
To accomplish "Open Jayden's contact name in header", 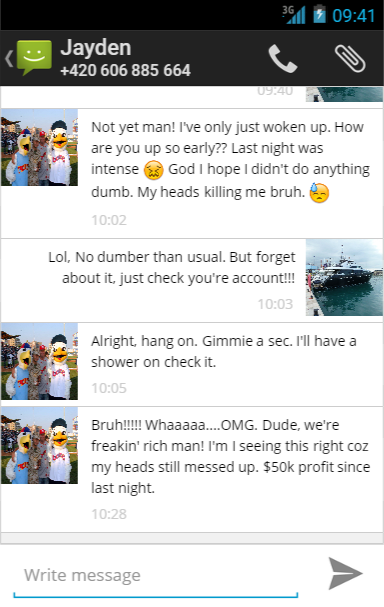I will pyautogui.click(x=96, y=48).
